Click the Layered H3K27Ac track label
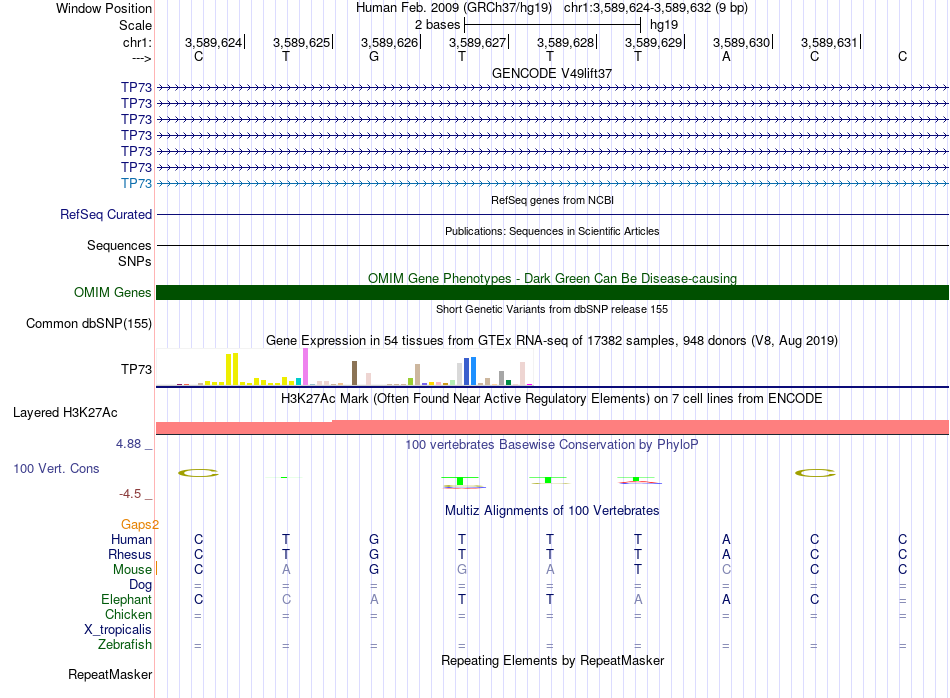 pos(65,413)
